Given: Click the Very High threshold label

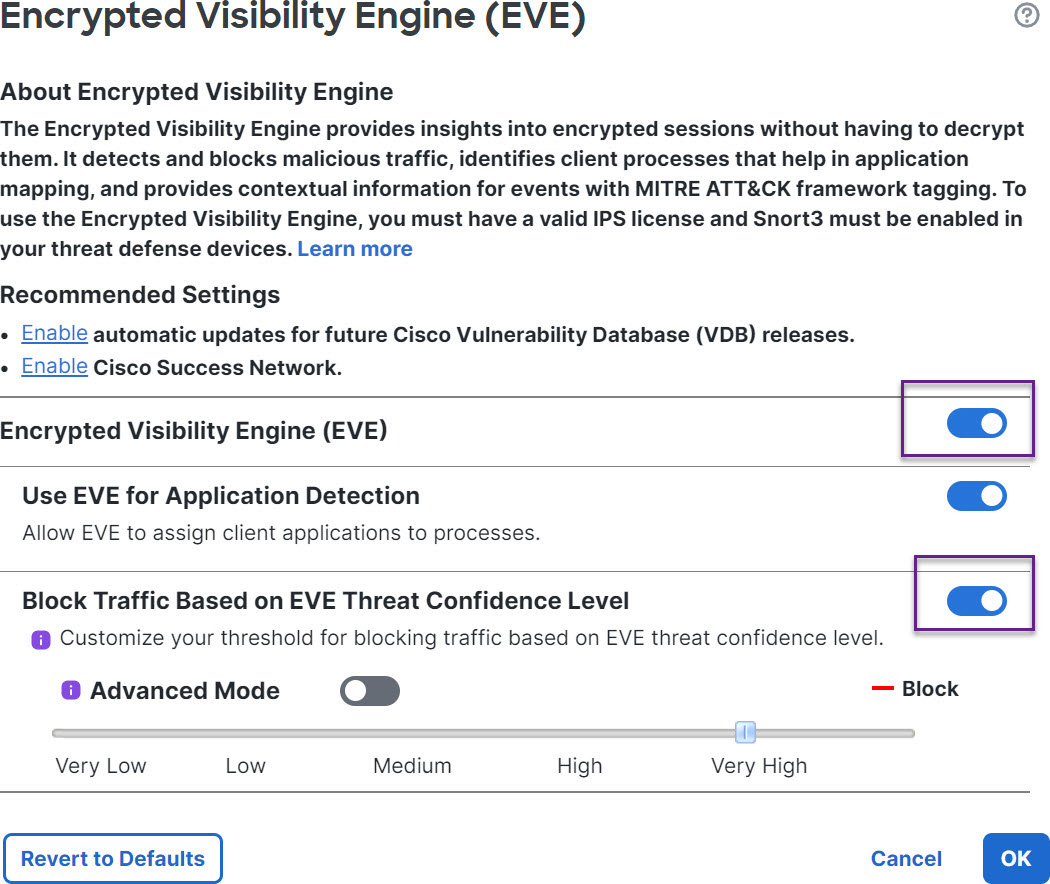Looking at the screenshot, I should point(759,766).
